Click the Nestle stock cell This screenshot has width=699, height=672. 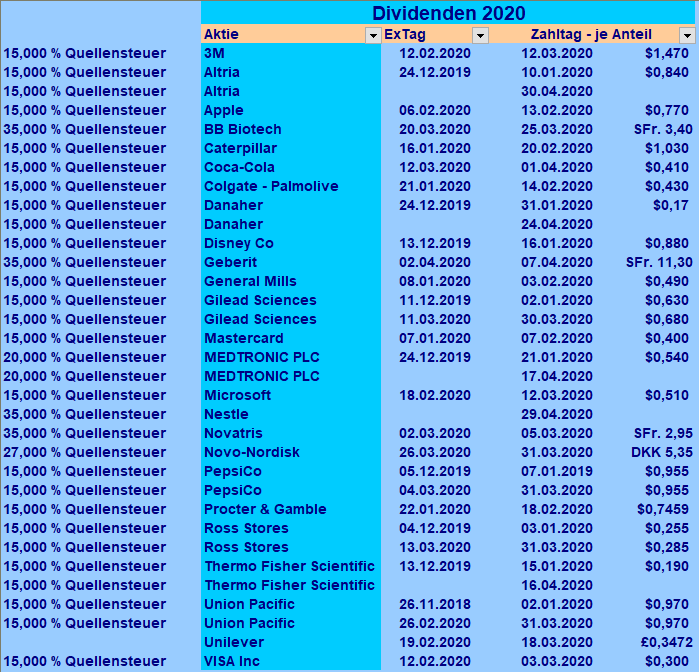291,414
